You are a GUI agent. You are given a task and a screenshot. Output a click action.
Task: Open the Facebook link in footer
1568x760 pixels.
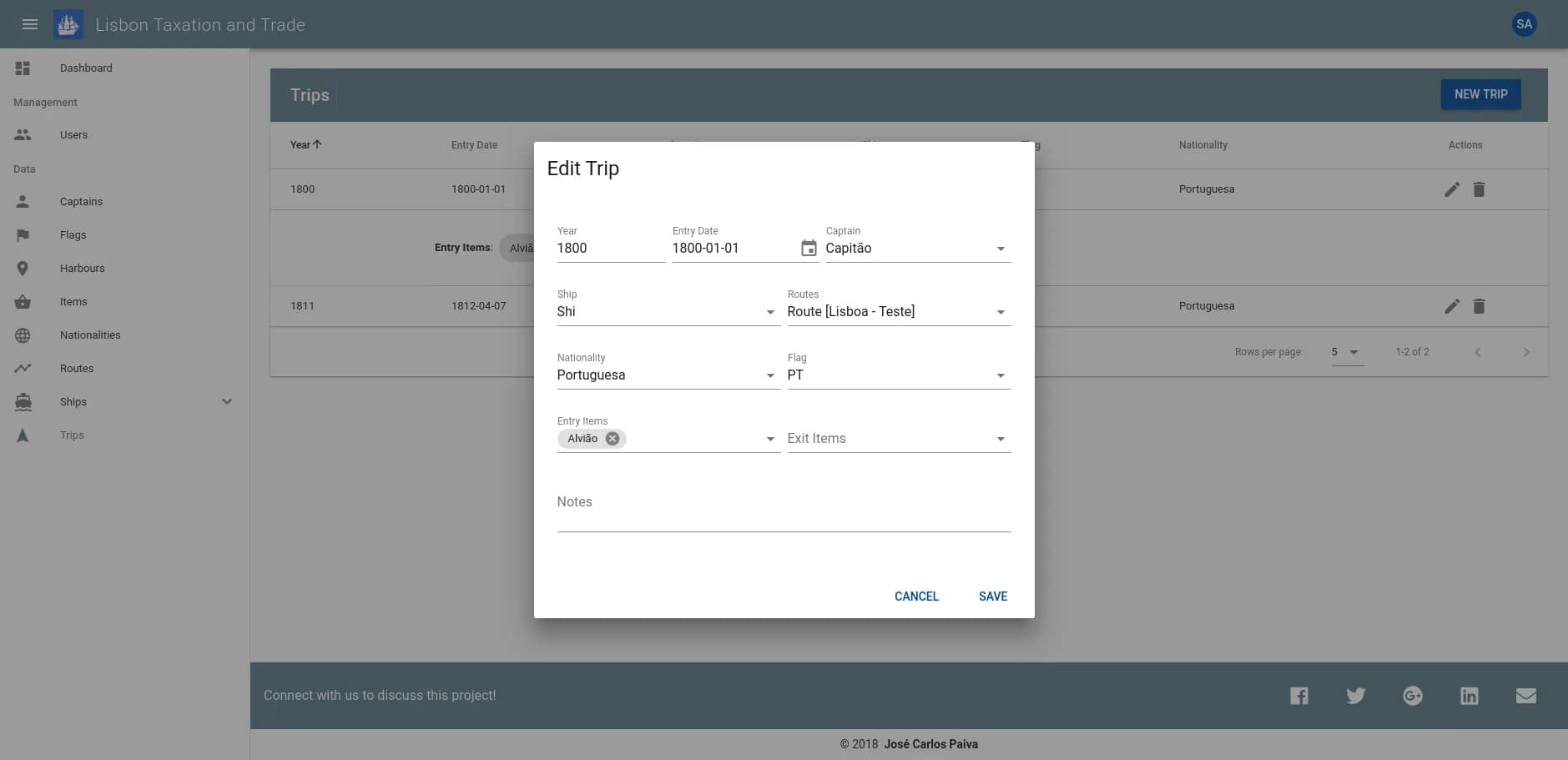point(1299,696)
